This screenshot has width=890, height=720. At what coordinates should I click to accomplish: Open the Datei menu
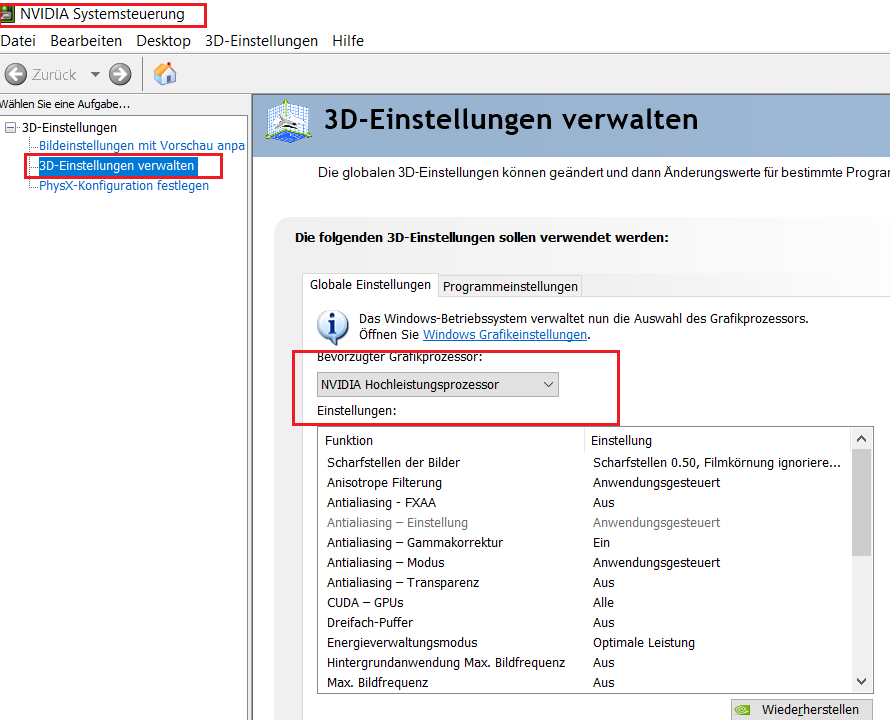[18, 41]
